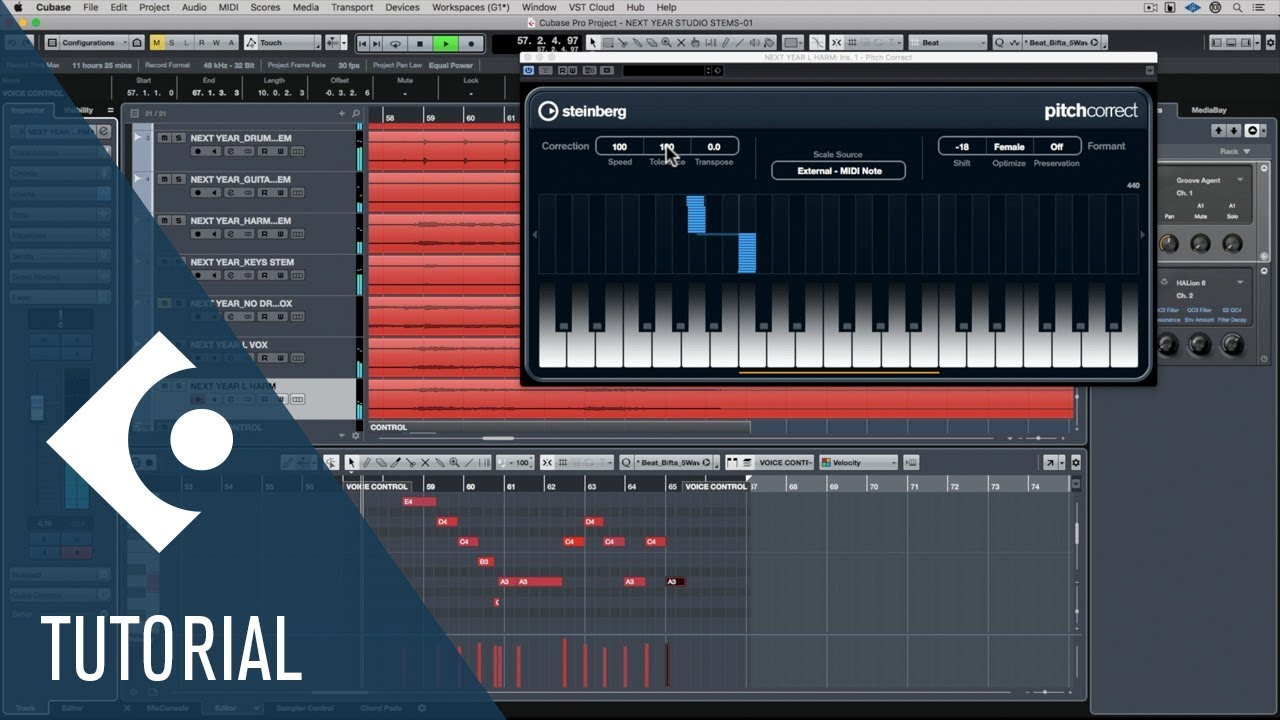Open the Cubase menu
This screenshot has width=1280, height=720.
coord(53,7)
